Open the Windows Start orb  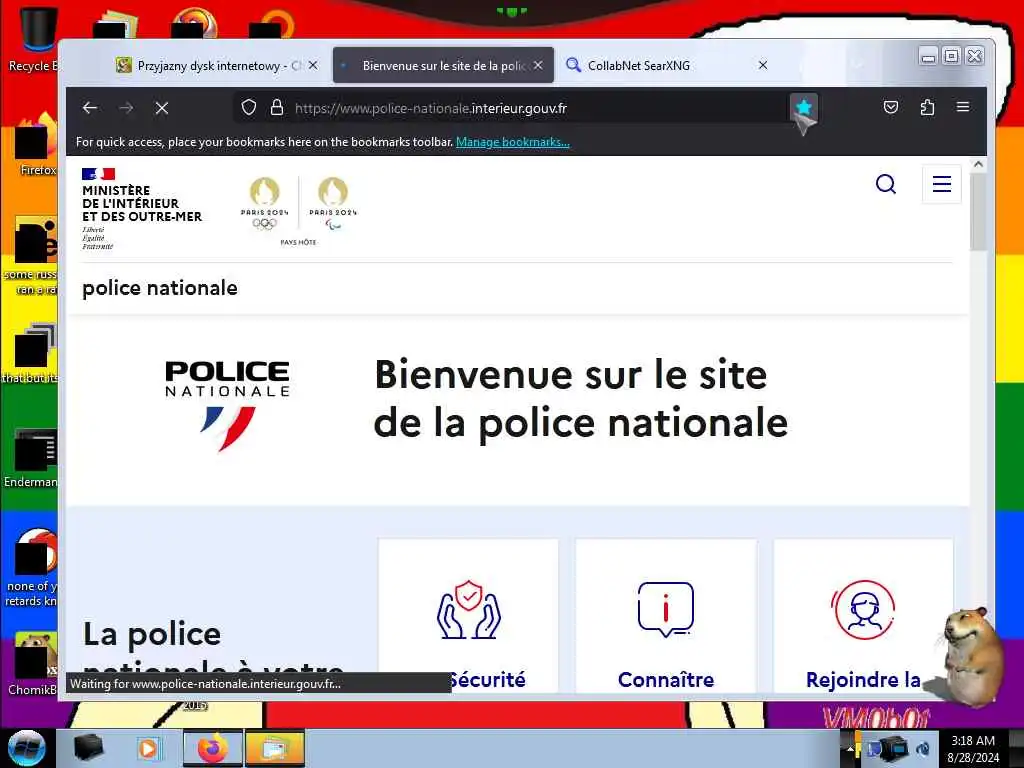[x=26, y=748]
